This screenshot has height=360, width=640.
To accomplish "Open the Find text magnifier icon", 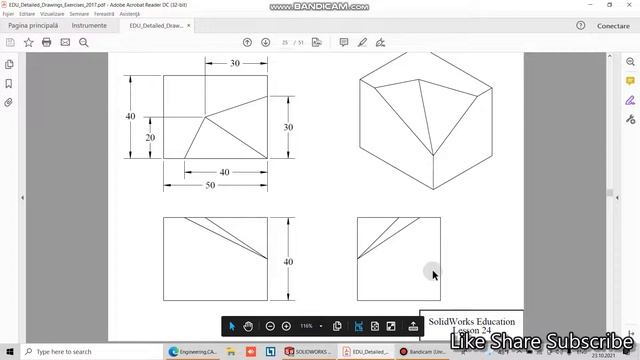I will pos(84,42).
